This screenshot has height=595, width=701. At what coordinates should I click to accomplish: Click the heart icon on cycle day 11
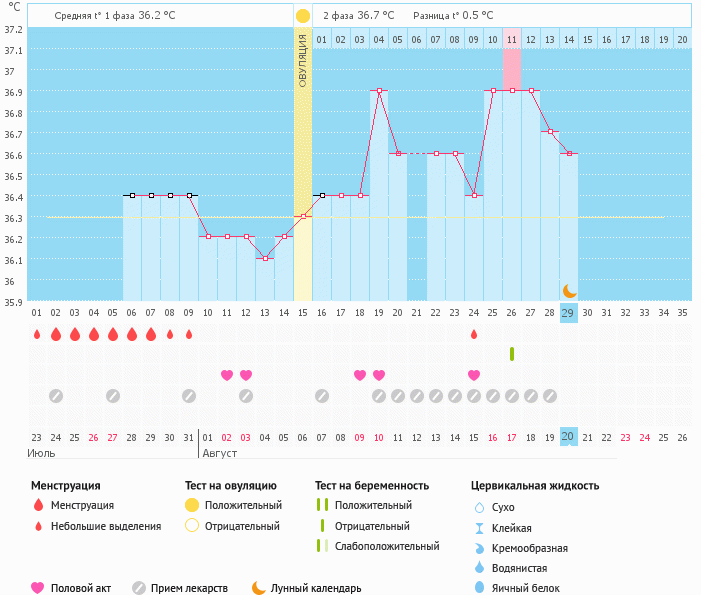(227, 375)
